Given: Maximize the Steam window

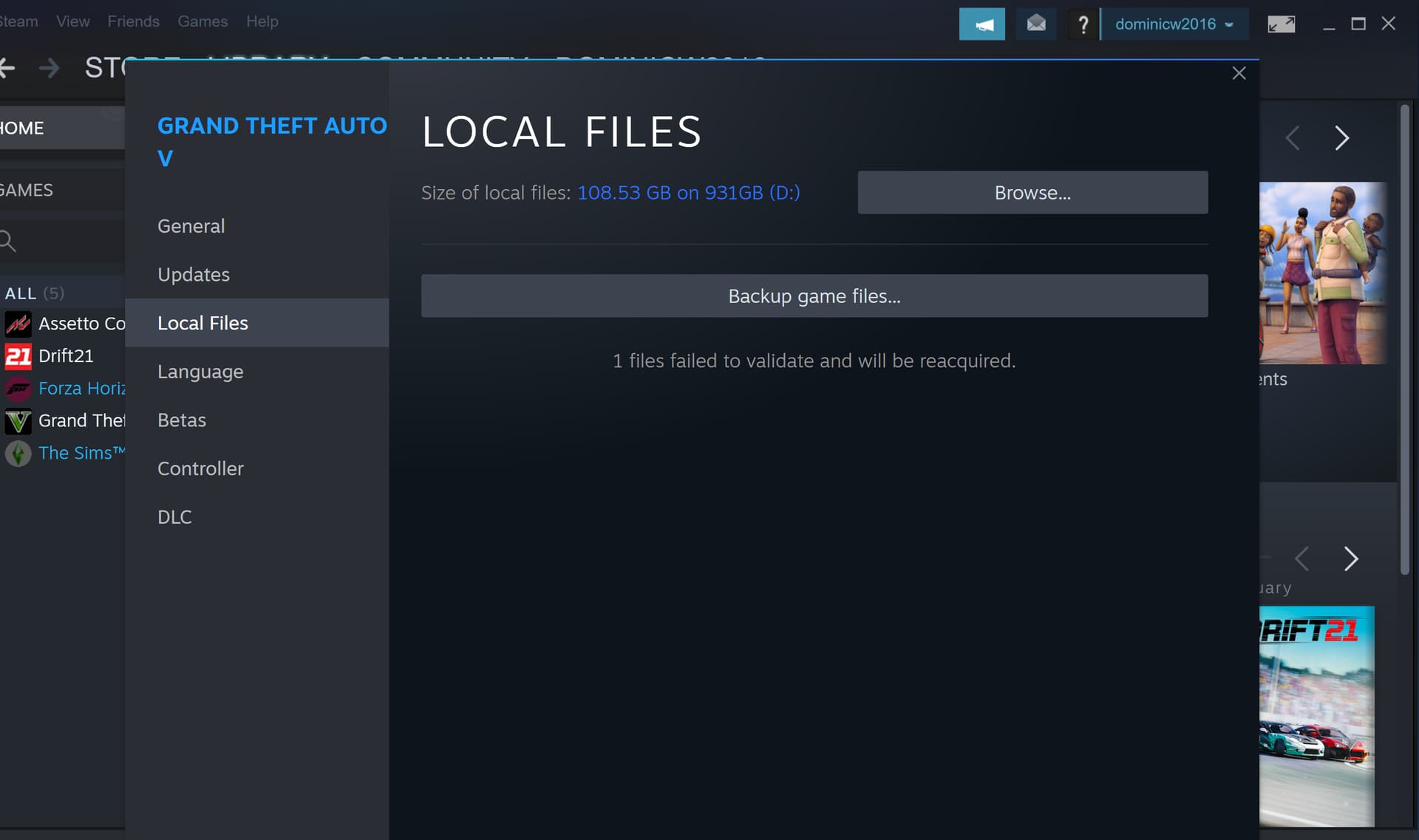Looking at the screenshot, I should [x=1358, y=24].
